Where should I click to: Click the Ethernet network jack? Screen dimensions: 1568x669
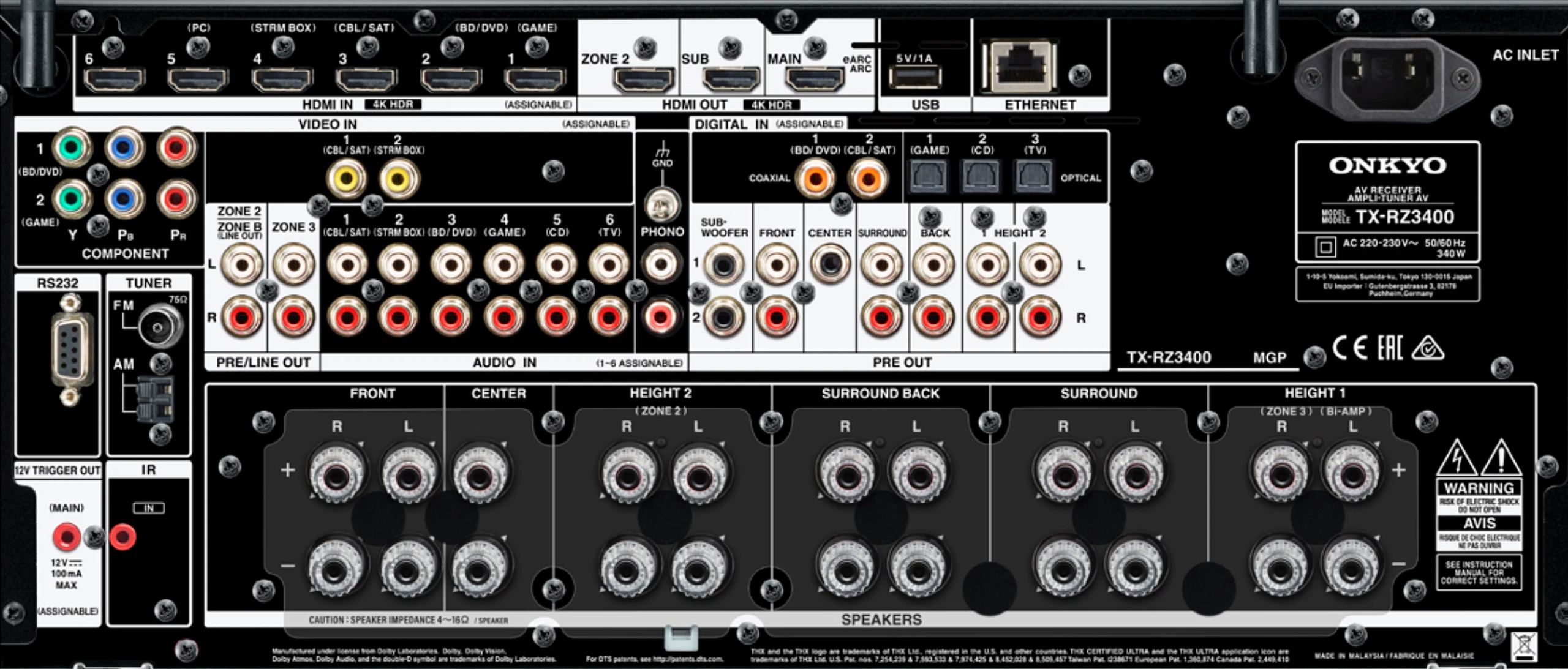1019,65
